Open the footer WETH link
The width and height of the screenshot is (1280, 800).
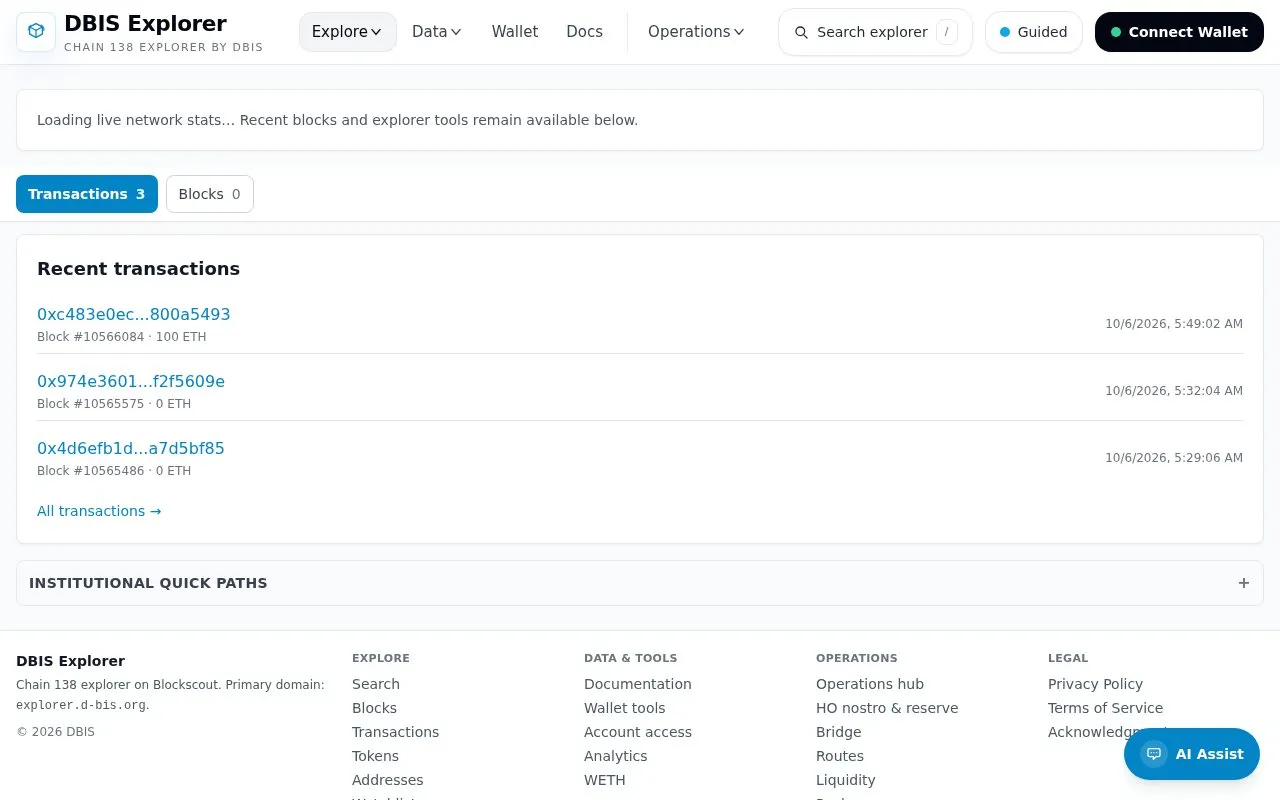pyautogui.click(x=605, y=780)
